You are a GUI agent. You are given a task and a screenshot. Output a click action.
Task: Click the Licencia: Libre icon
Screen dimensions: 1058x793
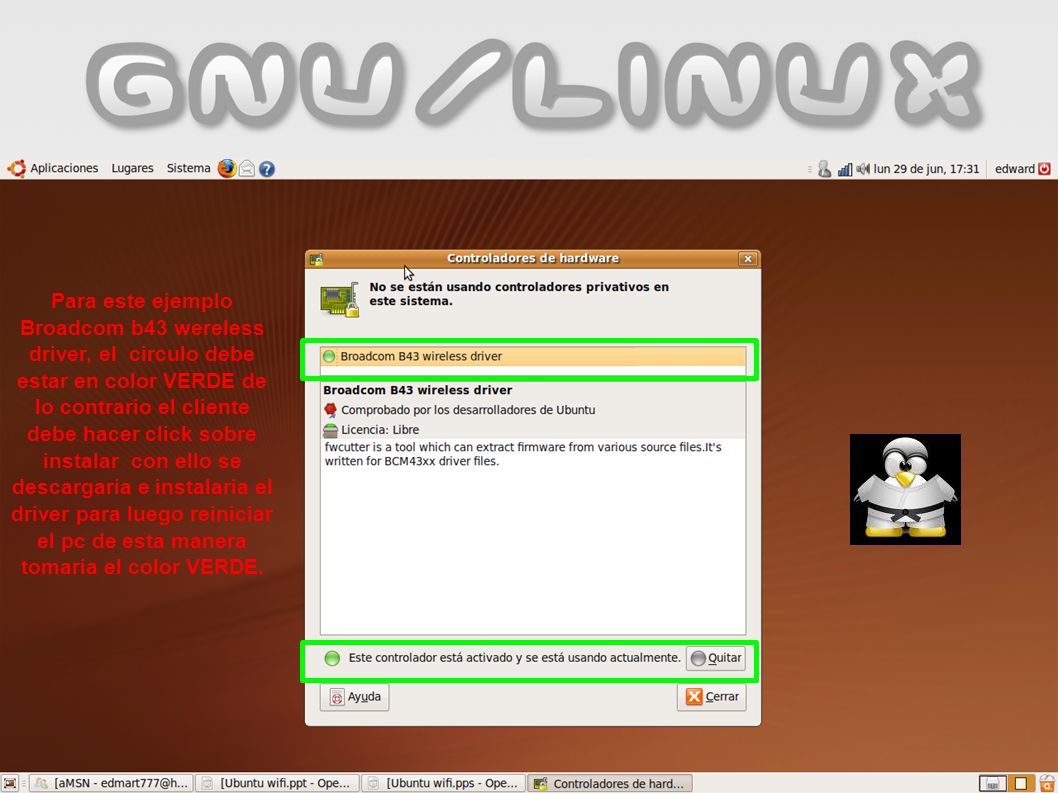(x=331, y=430)
